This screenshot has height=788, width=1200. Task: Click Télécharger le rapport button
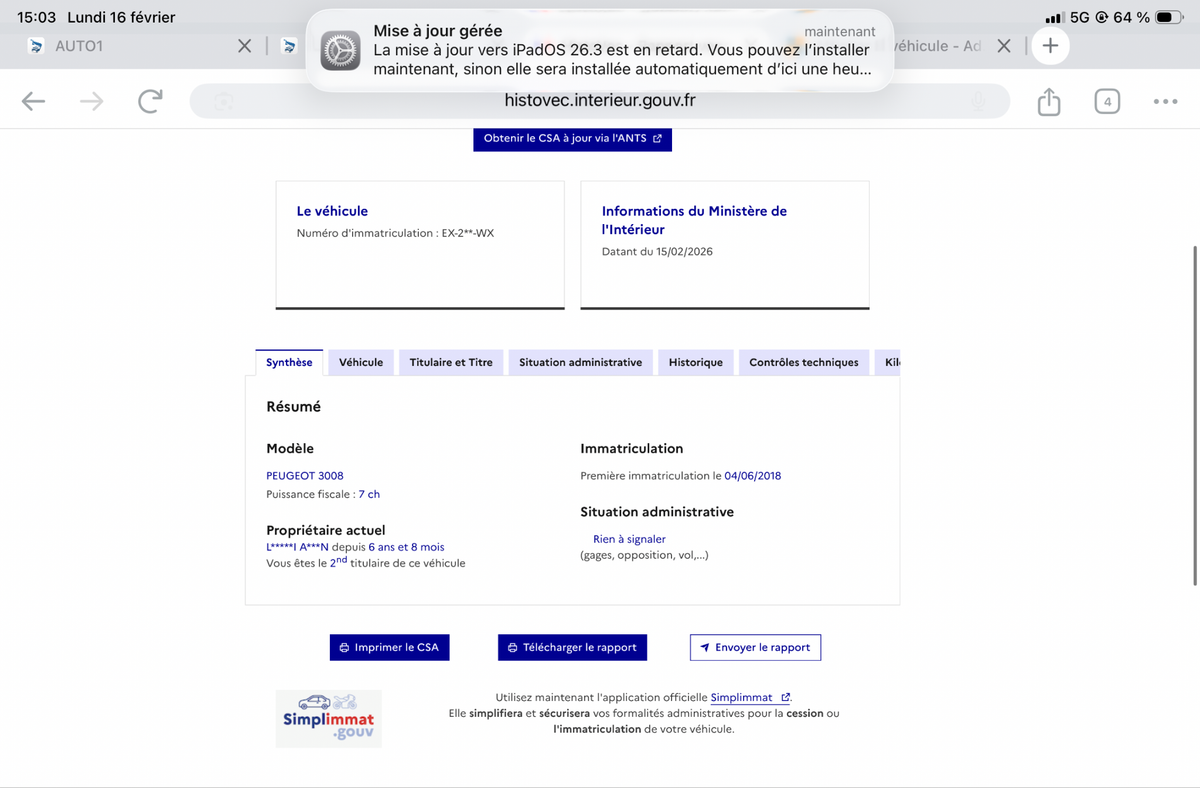[573, 647]
